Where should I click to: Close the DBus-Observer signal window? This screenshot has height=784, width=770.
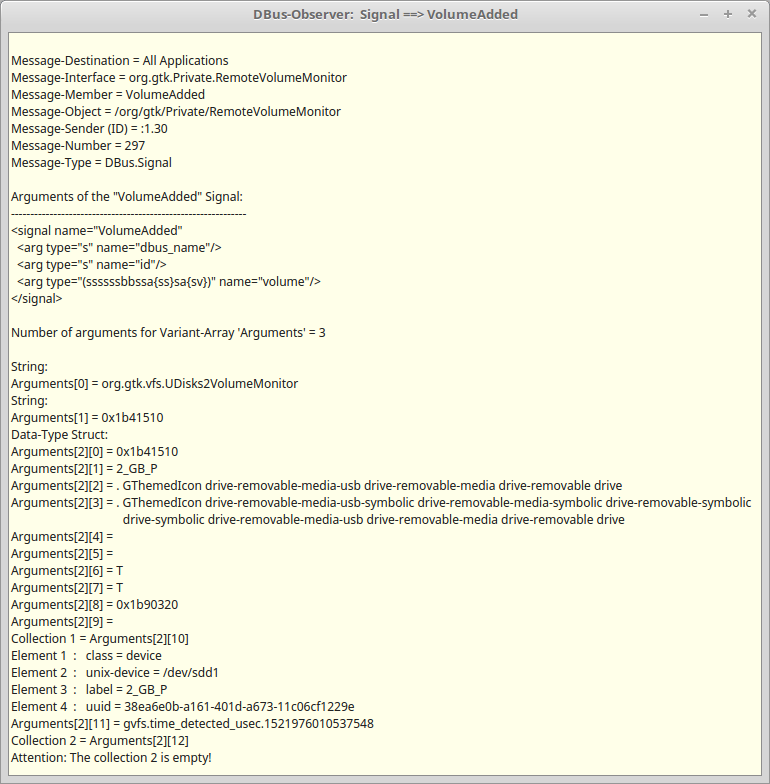752,14
